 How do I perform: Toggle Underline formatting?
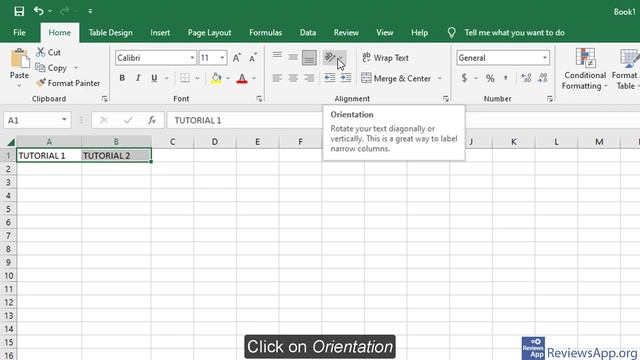click(154, 78)
